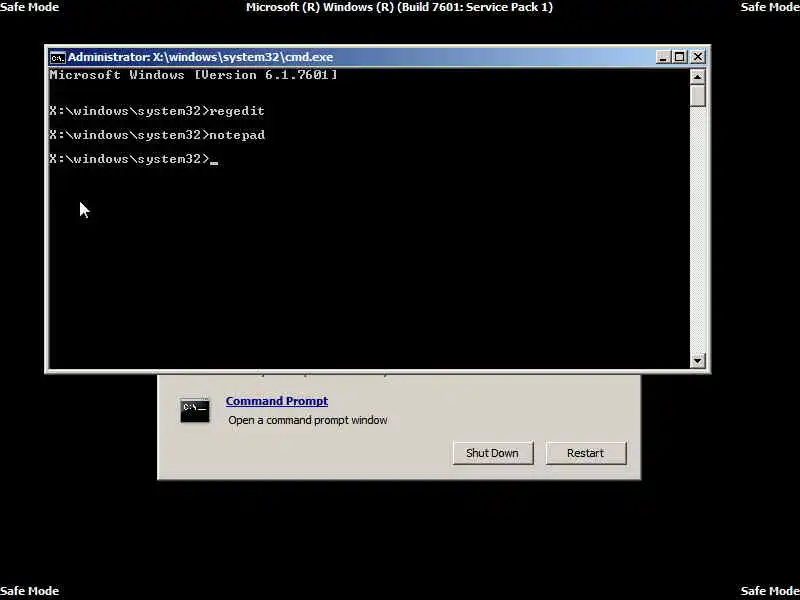Open the Command Prompt link

pyautogui.click(x=277, y=401)
